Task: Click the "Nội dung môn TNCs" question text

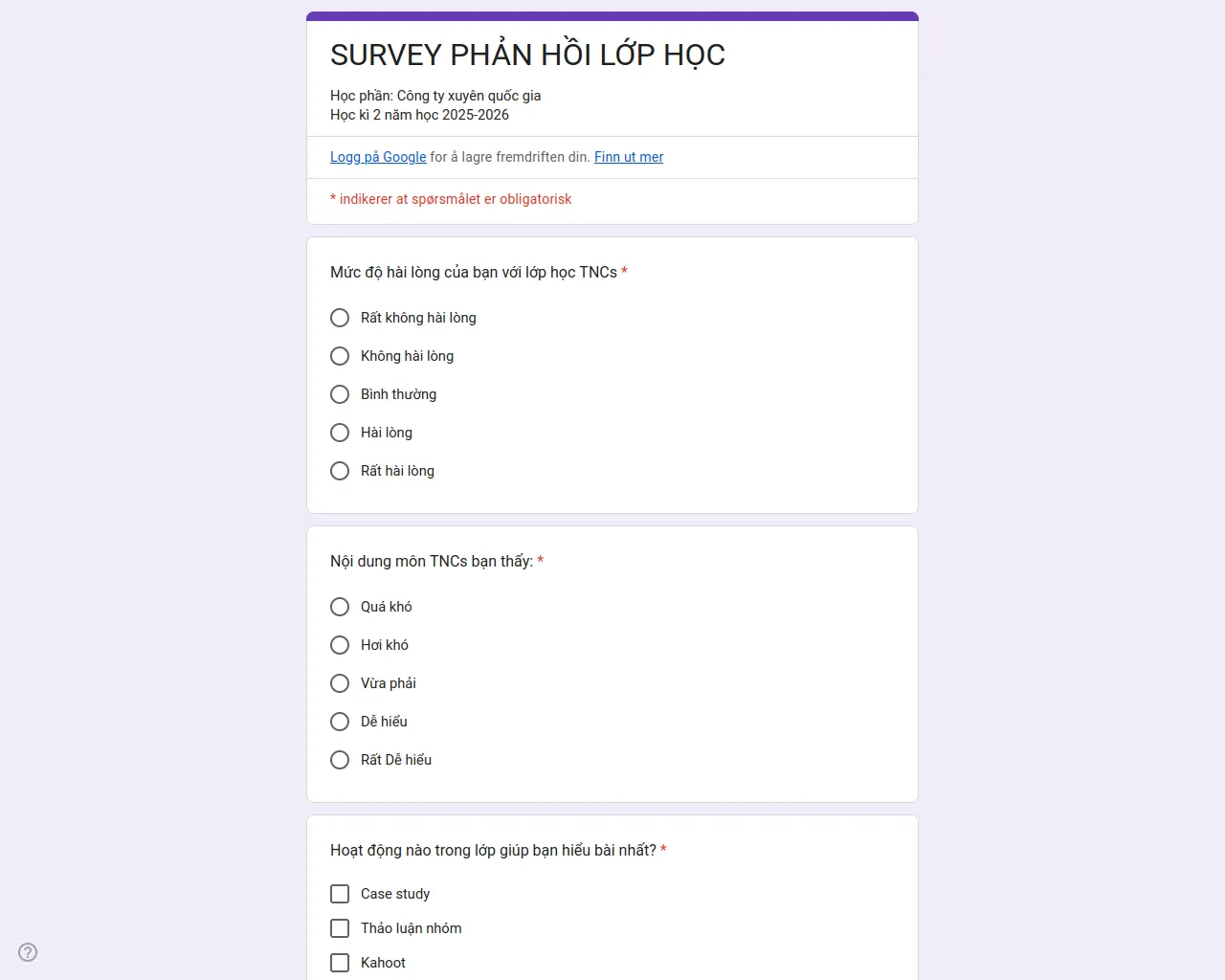Action: (x=432, y=562)
